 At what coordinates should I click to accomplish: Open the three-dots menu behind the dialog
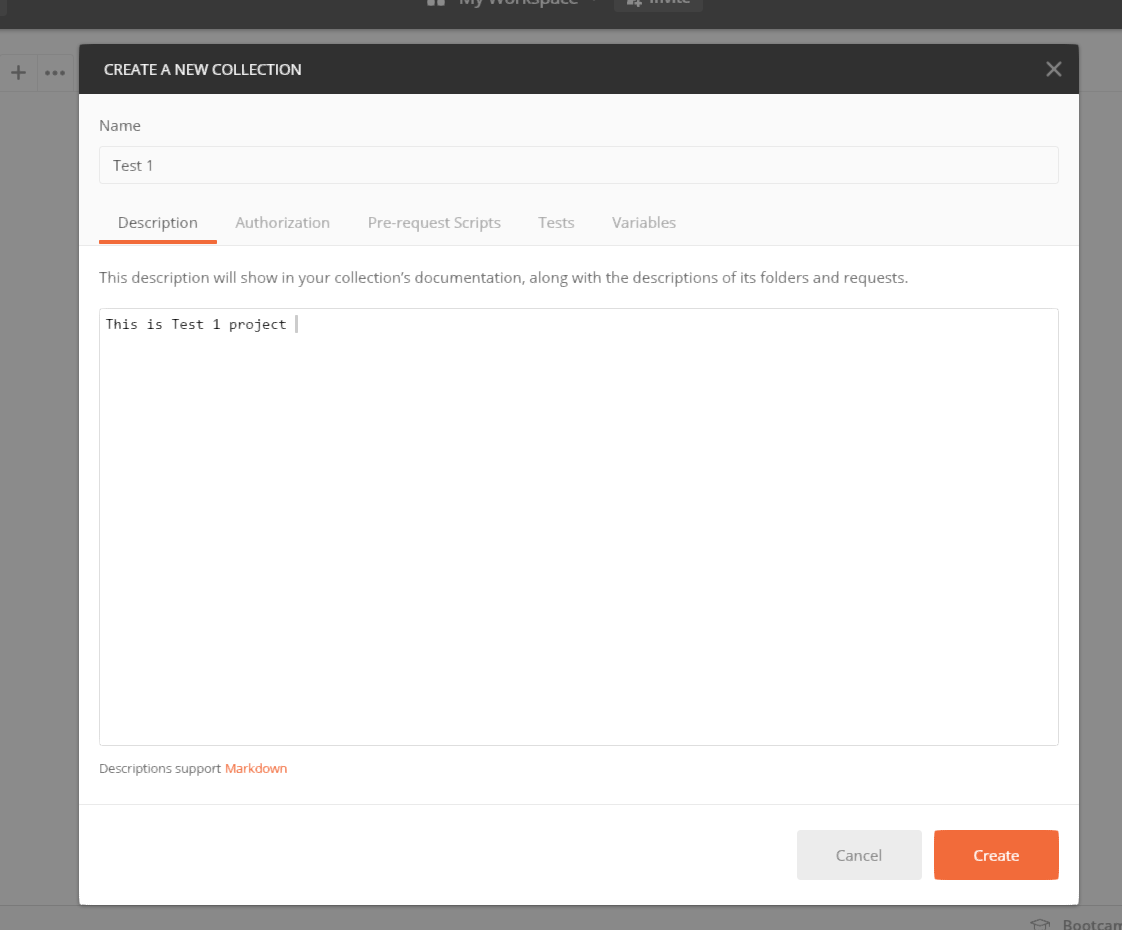point(55,72)
